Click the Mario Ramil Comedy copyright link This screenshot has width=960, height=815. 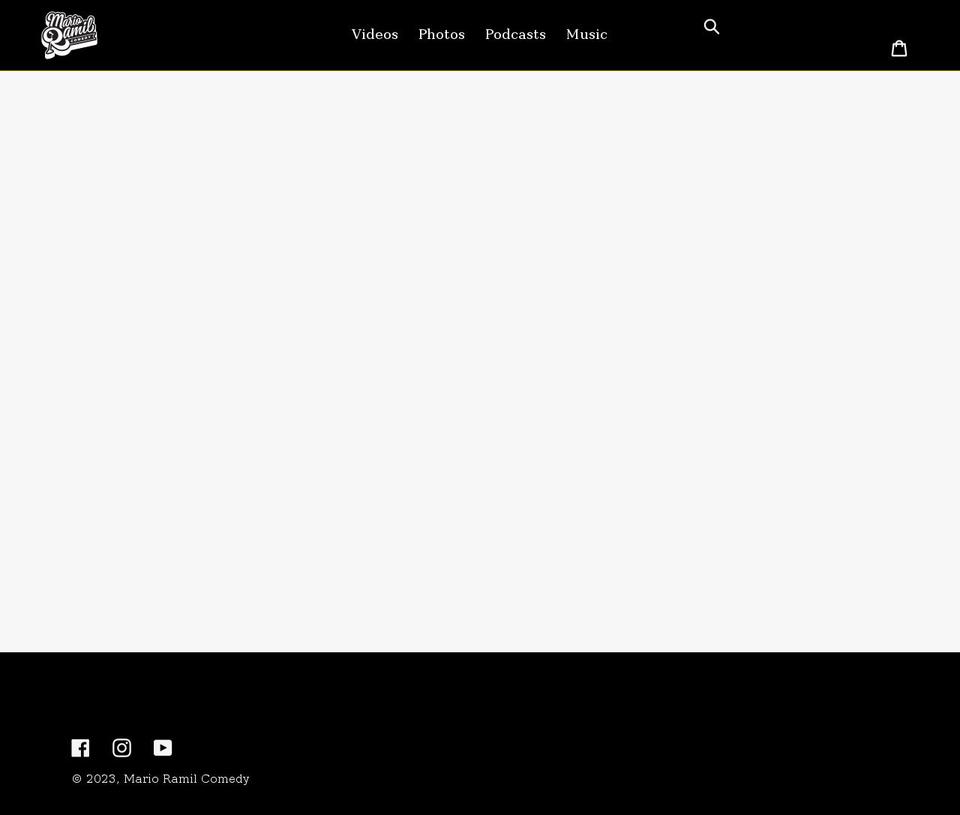point(186,778)
